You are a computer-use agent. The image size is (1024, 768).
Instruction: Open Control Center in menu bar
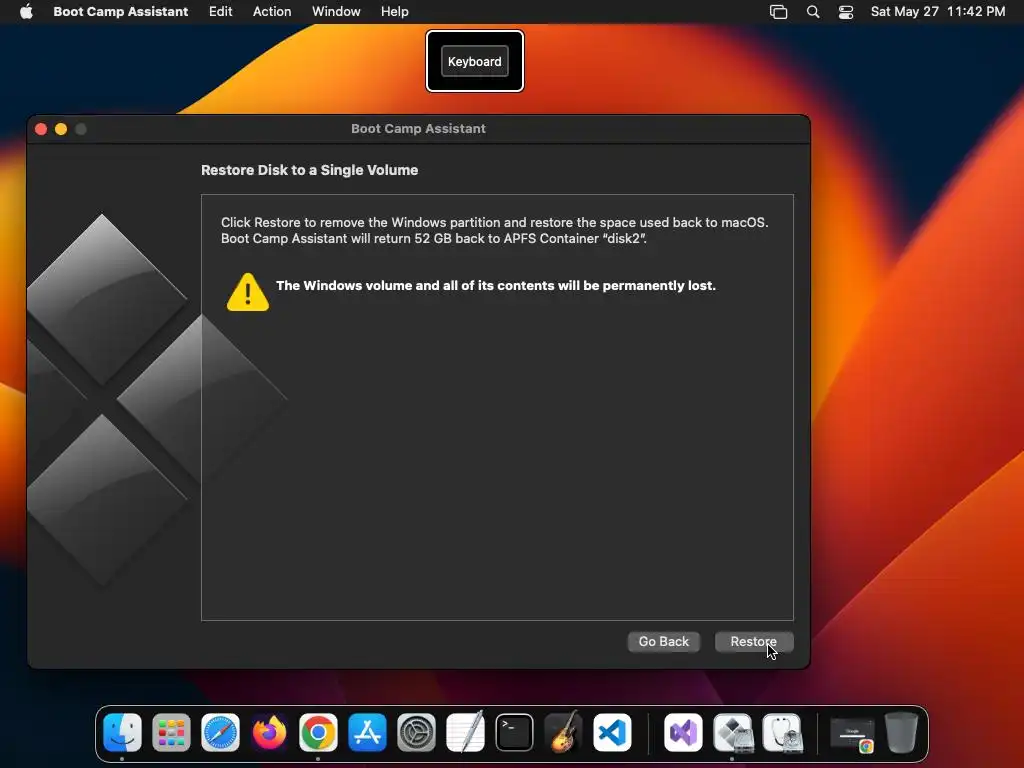[x=846, y=12]
